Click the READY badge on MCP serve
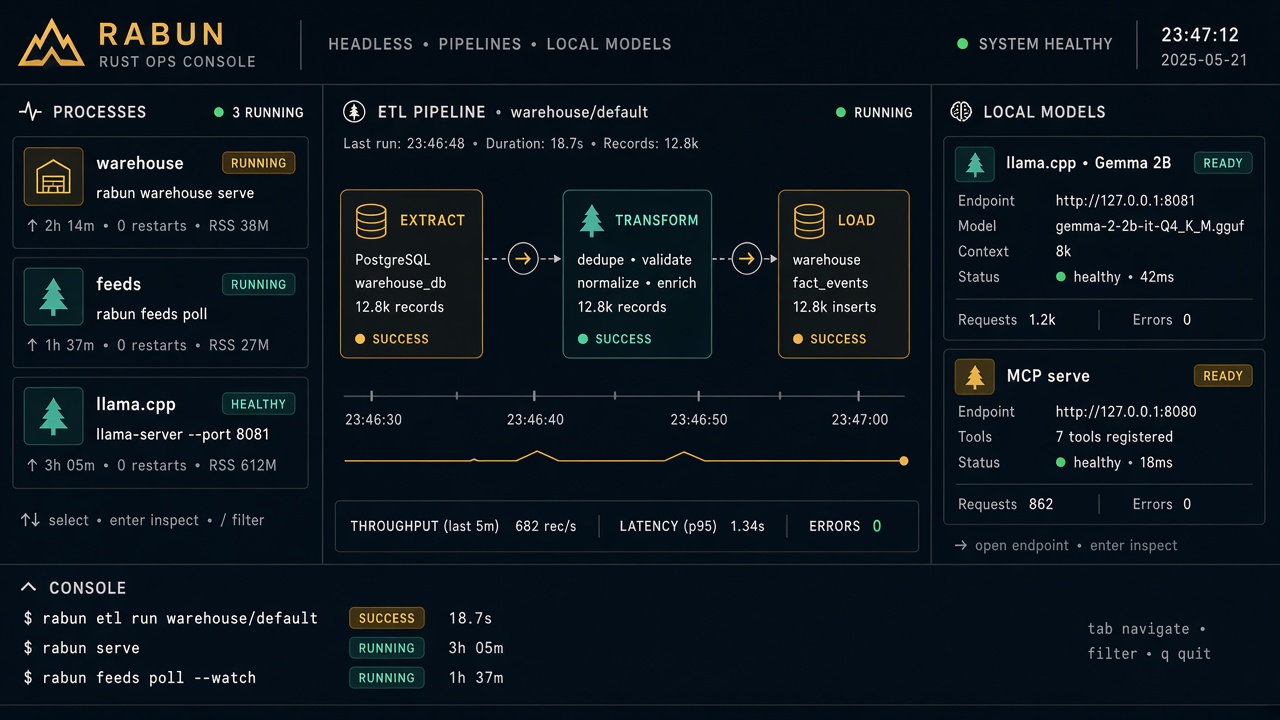 pyautogui.click(x=1223, y=376)
